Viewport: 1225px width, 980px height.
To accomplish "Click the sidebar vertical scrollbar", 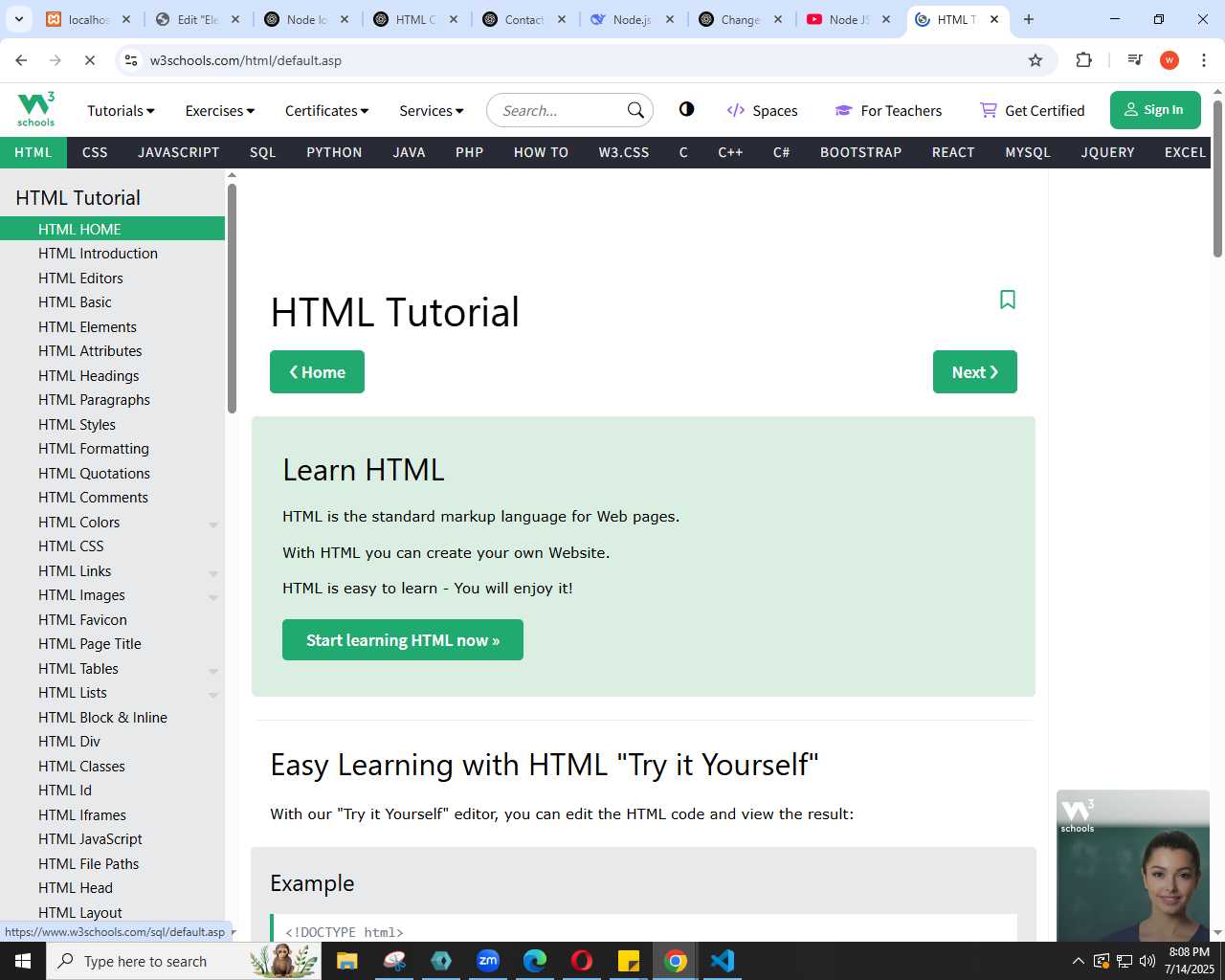I will [232, 299].
